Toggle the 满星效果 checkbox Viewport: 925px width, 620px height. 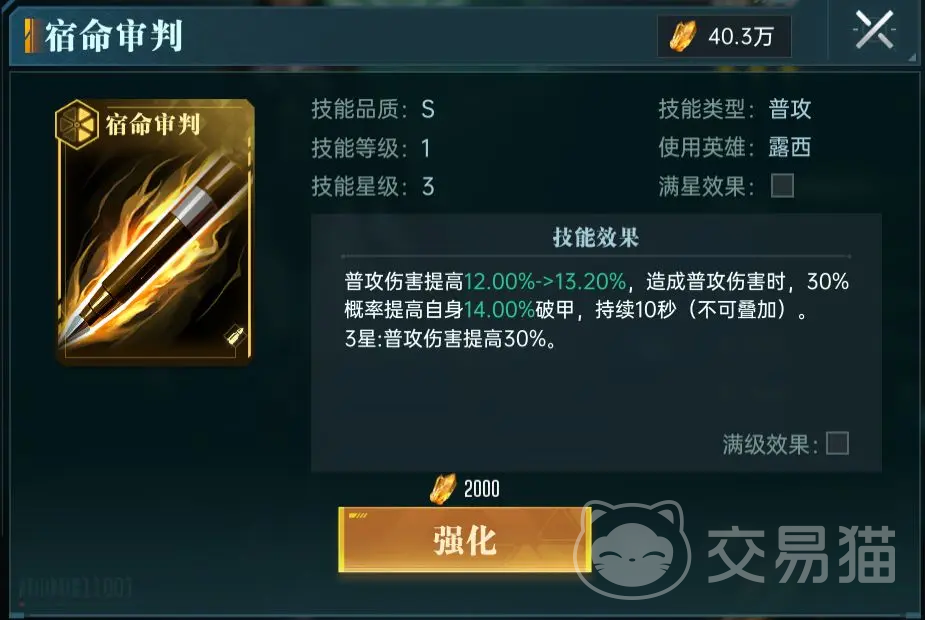tap(782, 186)
